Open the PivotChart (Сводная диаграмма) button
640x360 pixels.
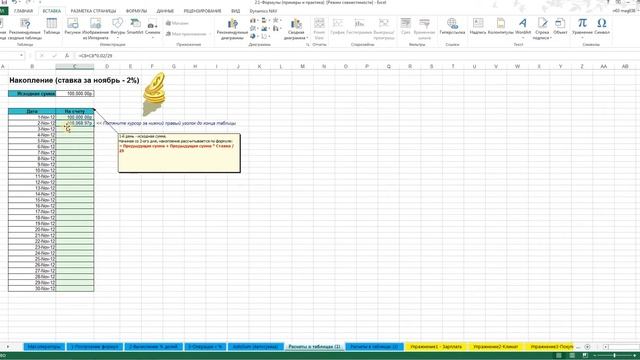coord(296,29)
